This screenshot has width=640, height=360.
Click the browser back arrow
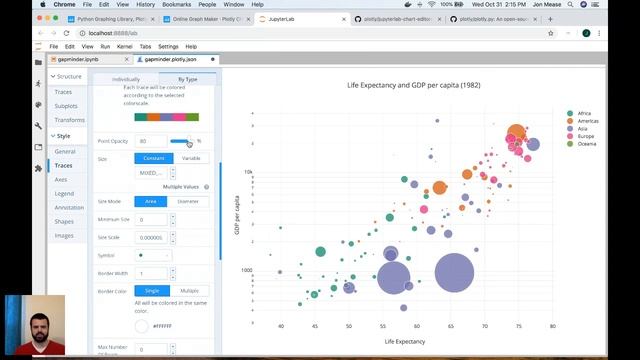pyautogui.click(x=40, y=33)
